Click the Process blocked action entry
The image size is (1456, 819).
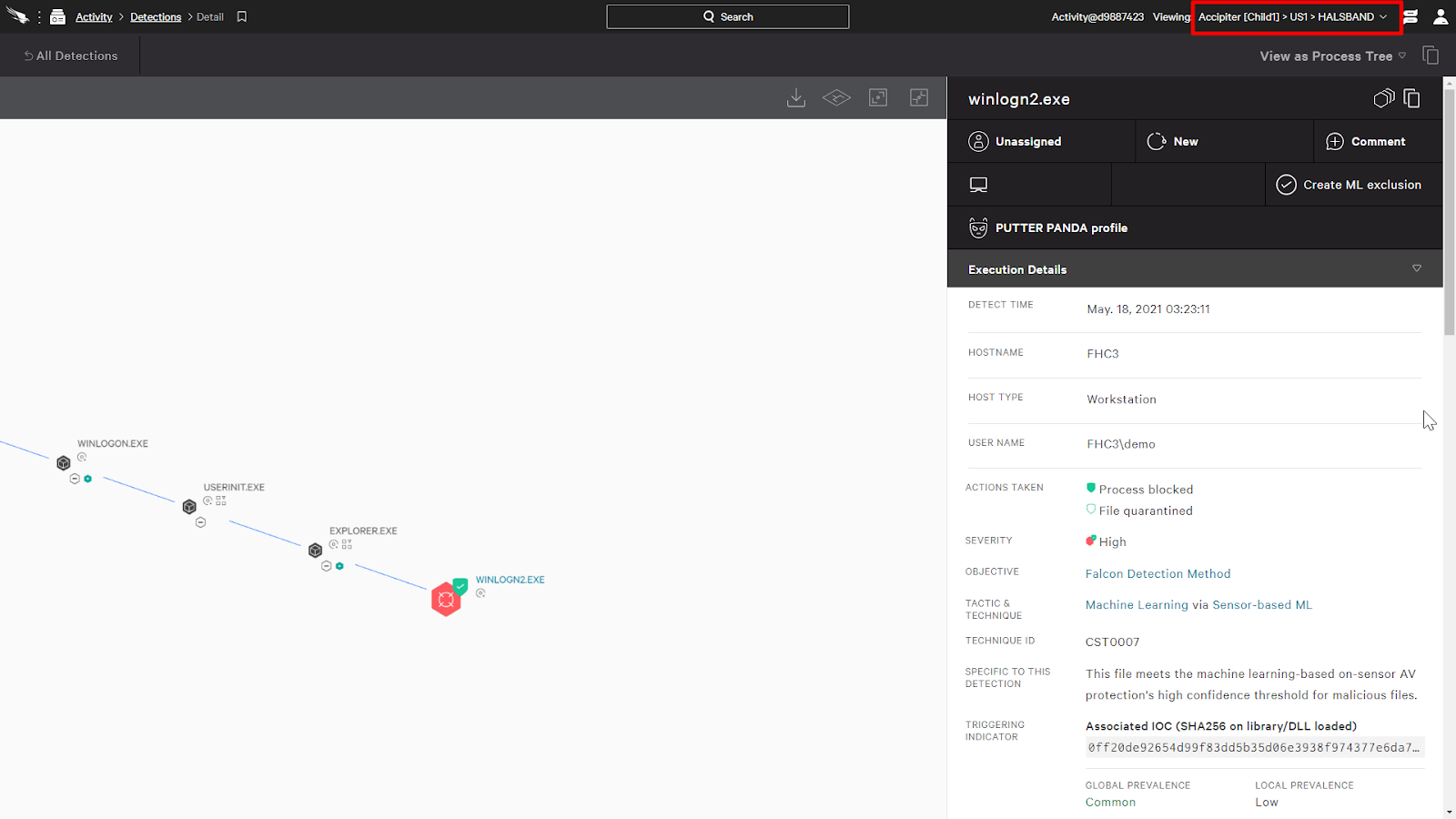pyautogui.click(x=1139, y=489)
